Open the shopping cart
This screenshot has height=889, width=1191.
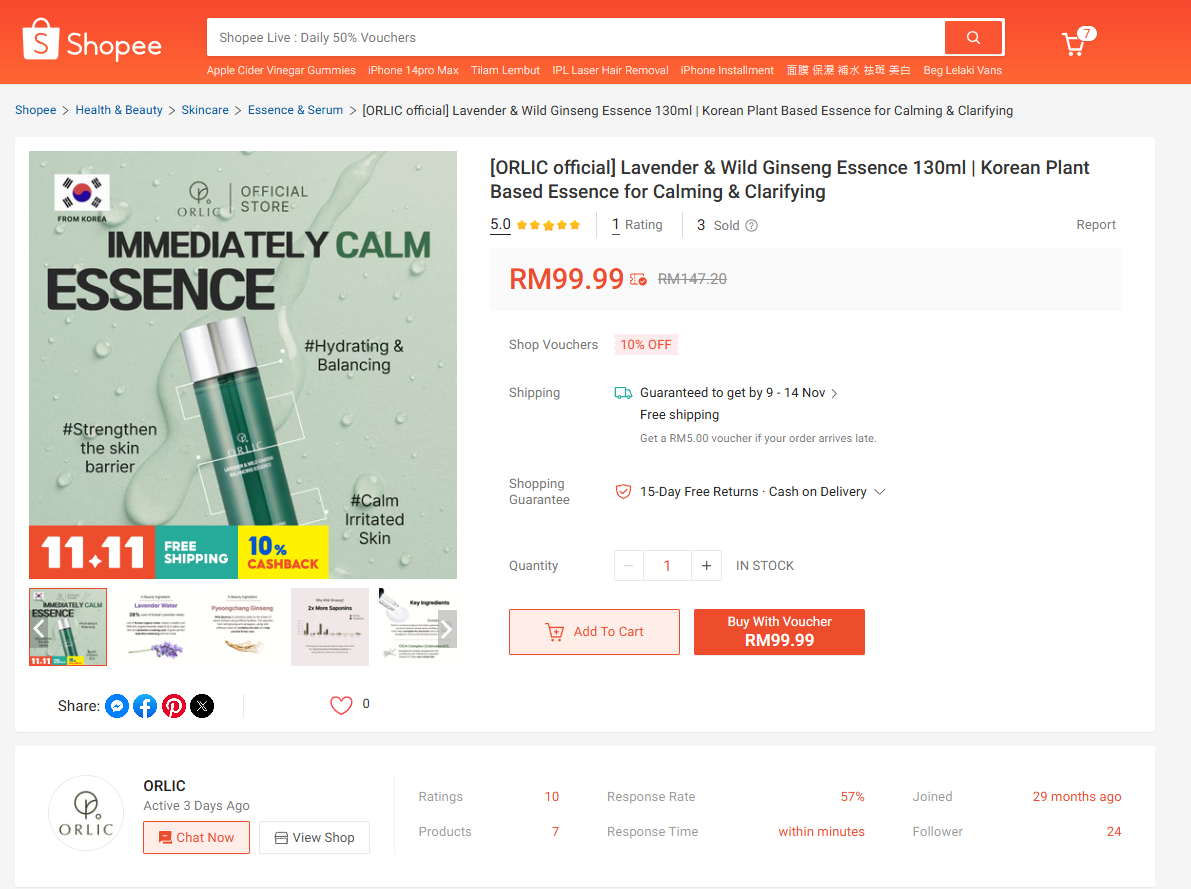click(x=1074, y=45)
